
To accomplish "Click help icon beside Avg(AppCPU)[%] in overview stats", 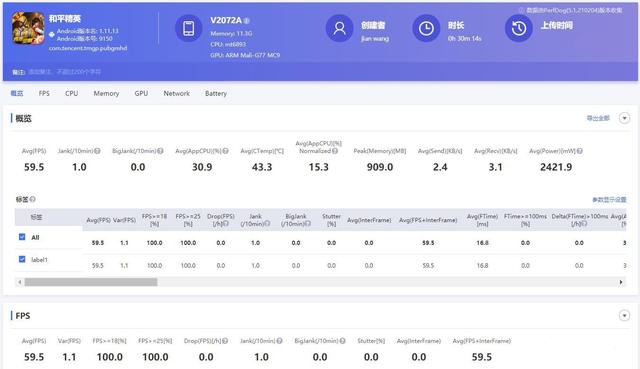I will 225,151.
